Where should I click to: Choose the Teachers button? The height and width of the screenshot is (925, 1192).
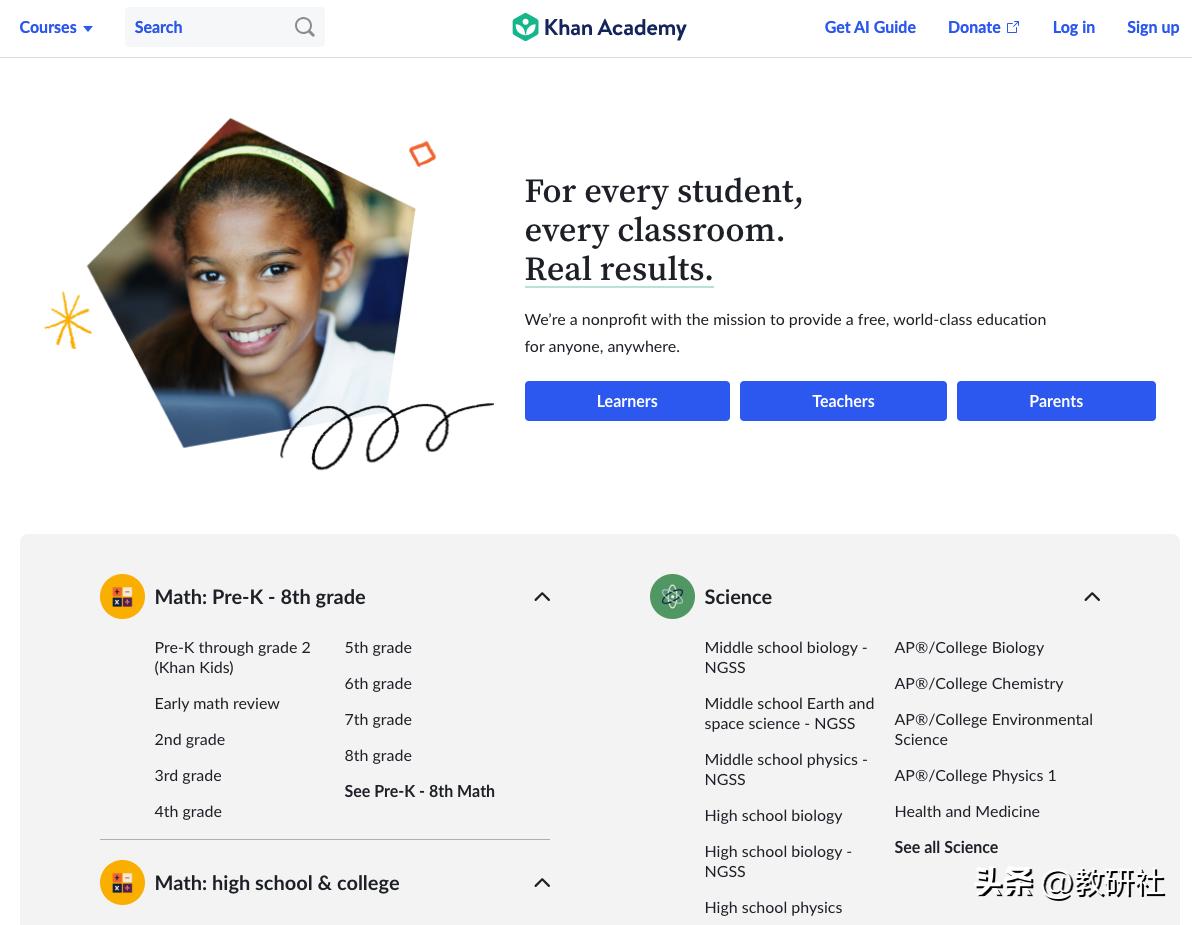[843, 401]
